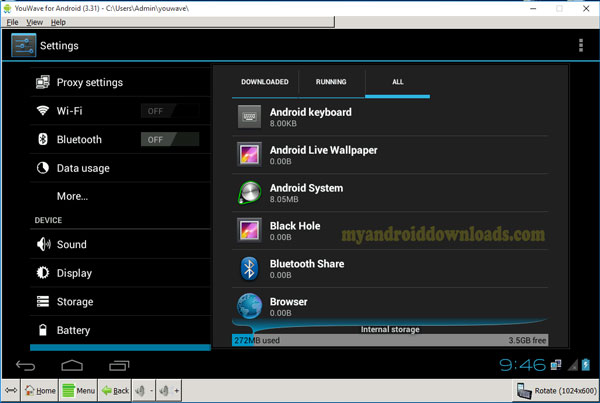Click the Back toolbar button
The width and height of the screenshot is (600, 403).
tap(115, 390)
